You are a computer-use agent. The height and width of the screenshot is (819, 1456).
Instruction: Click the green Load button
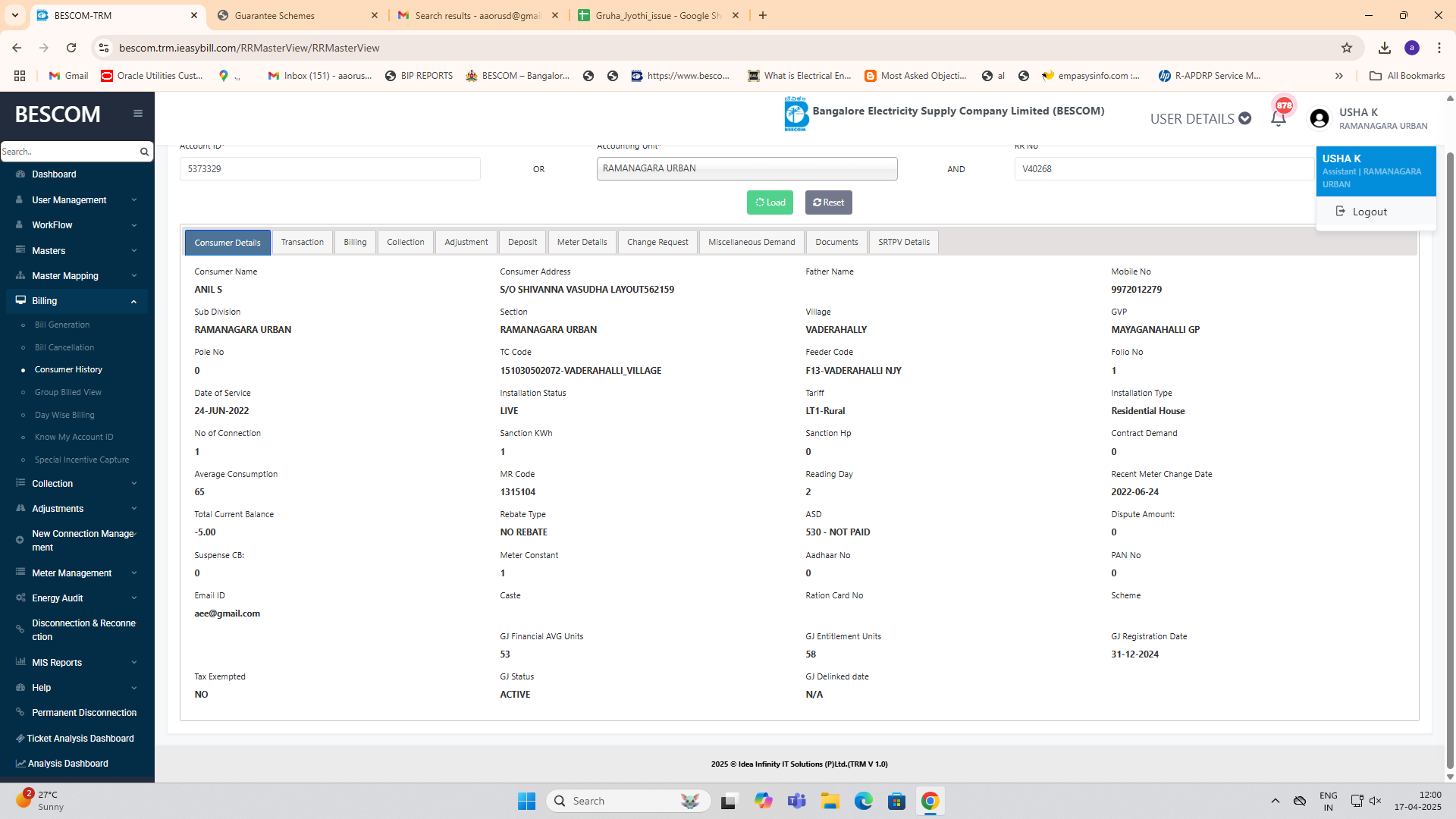(770, 202)
